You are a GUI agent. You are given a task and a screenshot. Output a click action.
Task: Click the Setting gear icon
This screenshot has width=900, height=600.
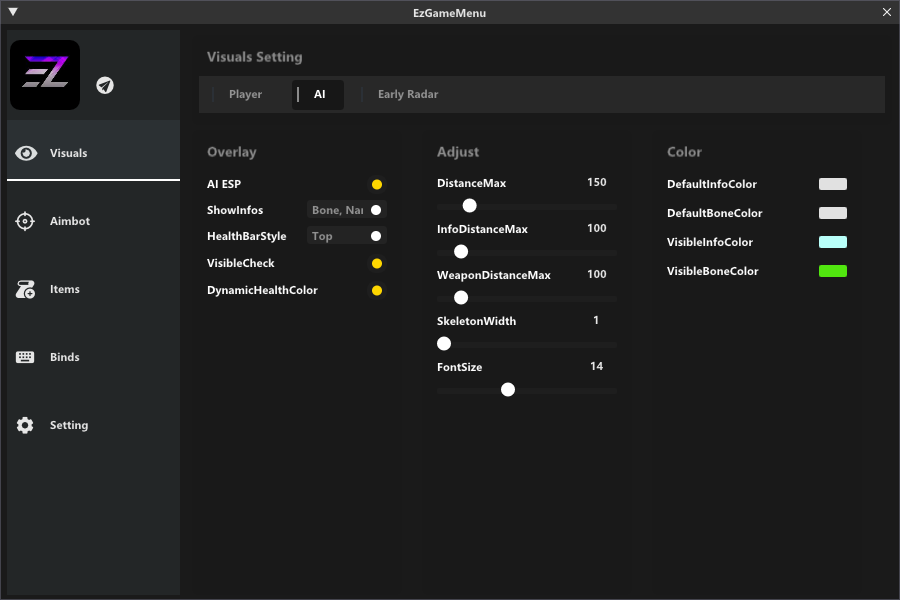tap(25, 425)
